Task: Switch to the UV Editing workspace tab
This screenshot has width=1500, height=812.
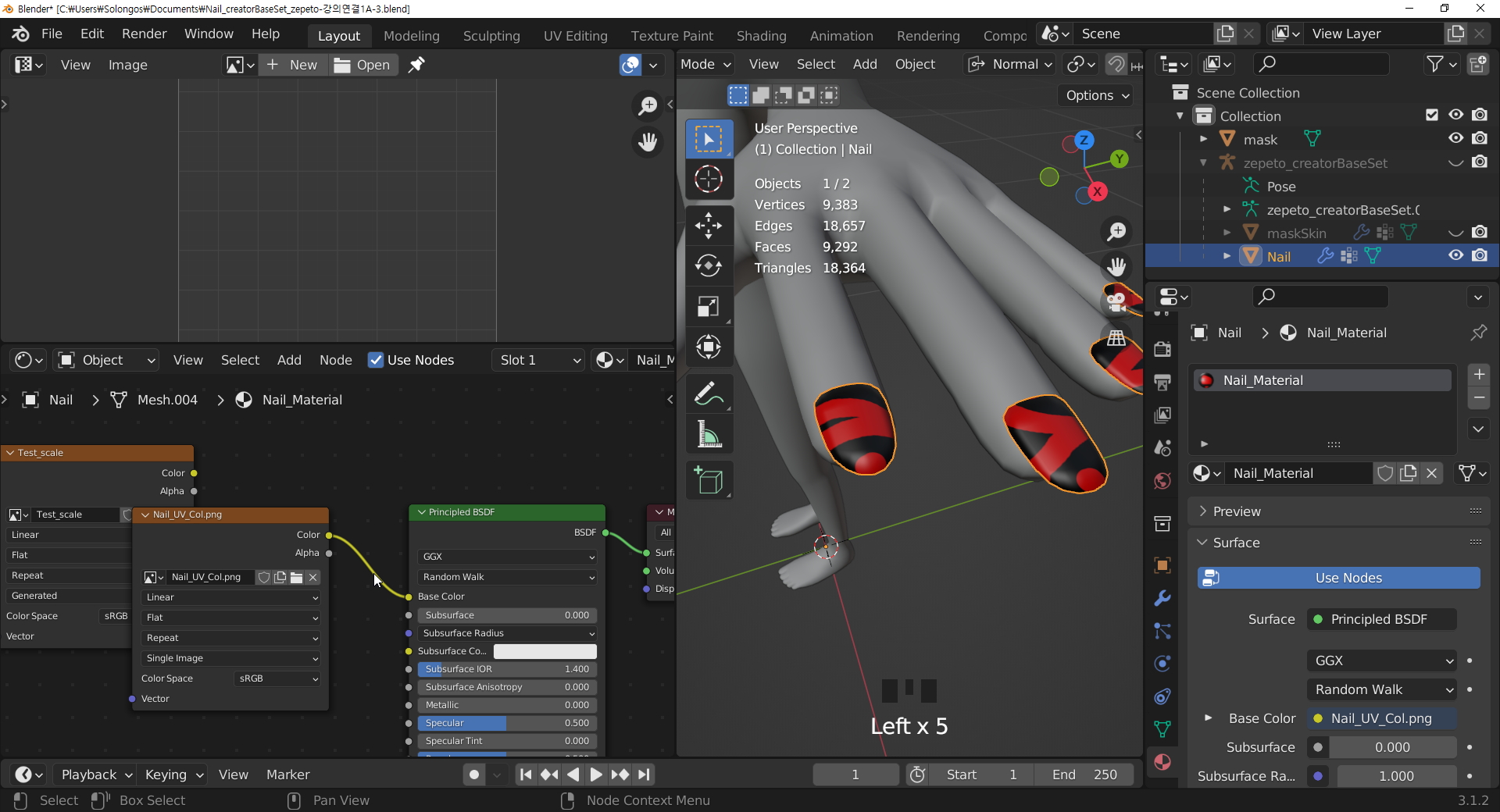Action: [x=575, y=36]
